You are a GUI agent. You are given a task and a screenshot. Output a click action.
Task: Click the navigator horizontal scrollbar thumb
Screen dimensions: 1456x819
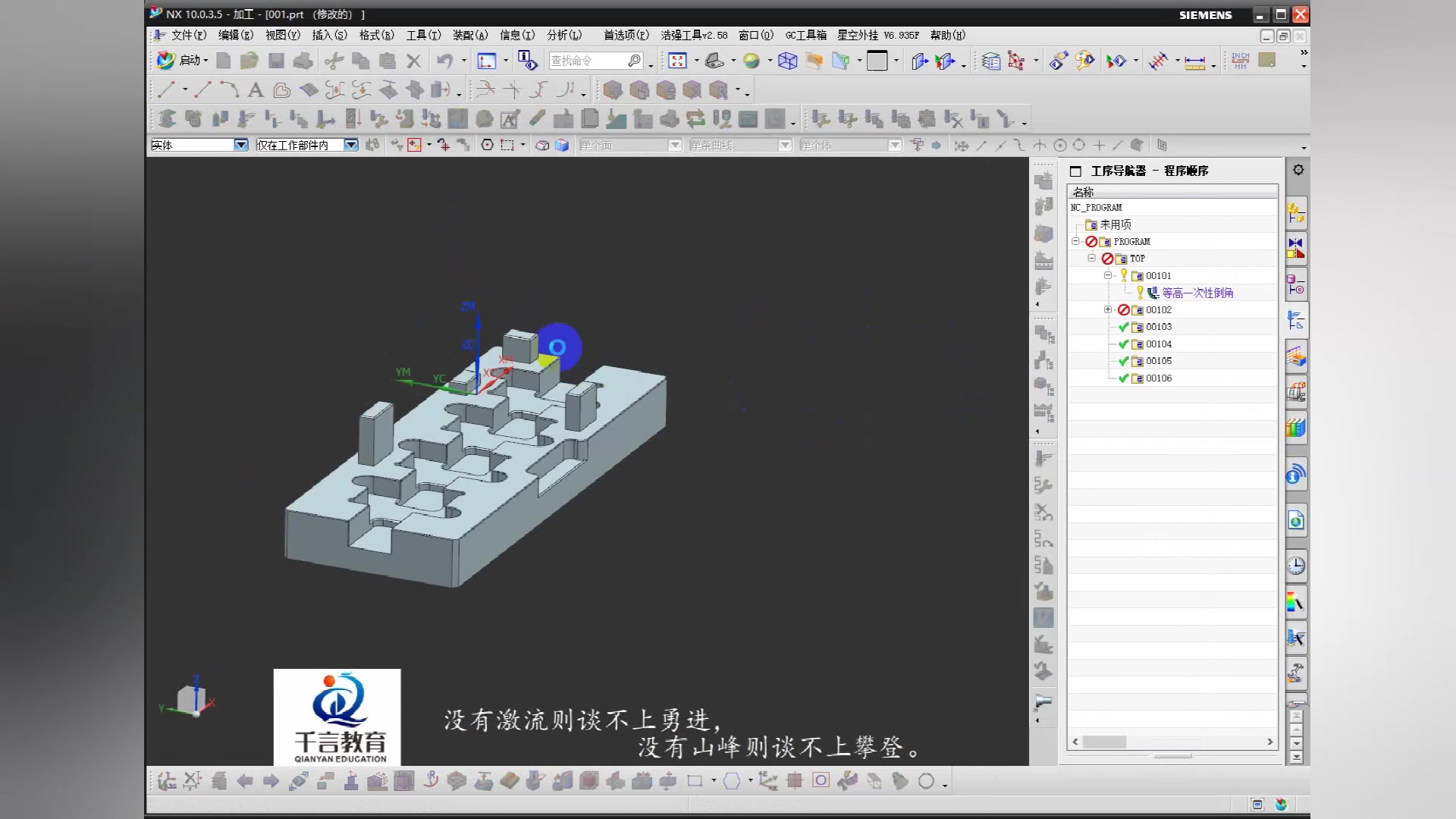(x=1103, y=742)
